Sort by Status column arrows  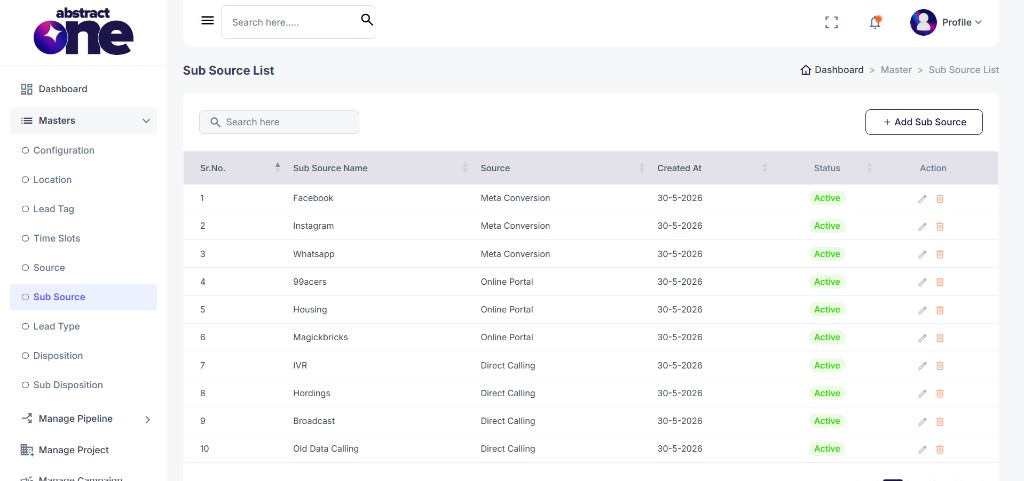[869, 168]
